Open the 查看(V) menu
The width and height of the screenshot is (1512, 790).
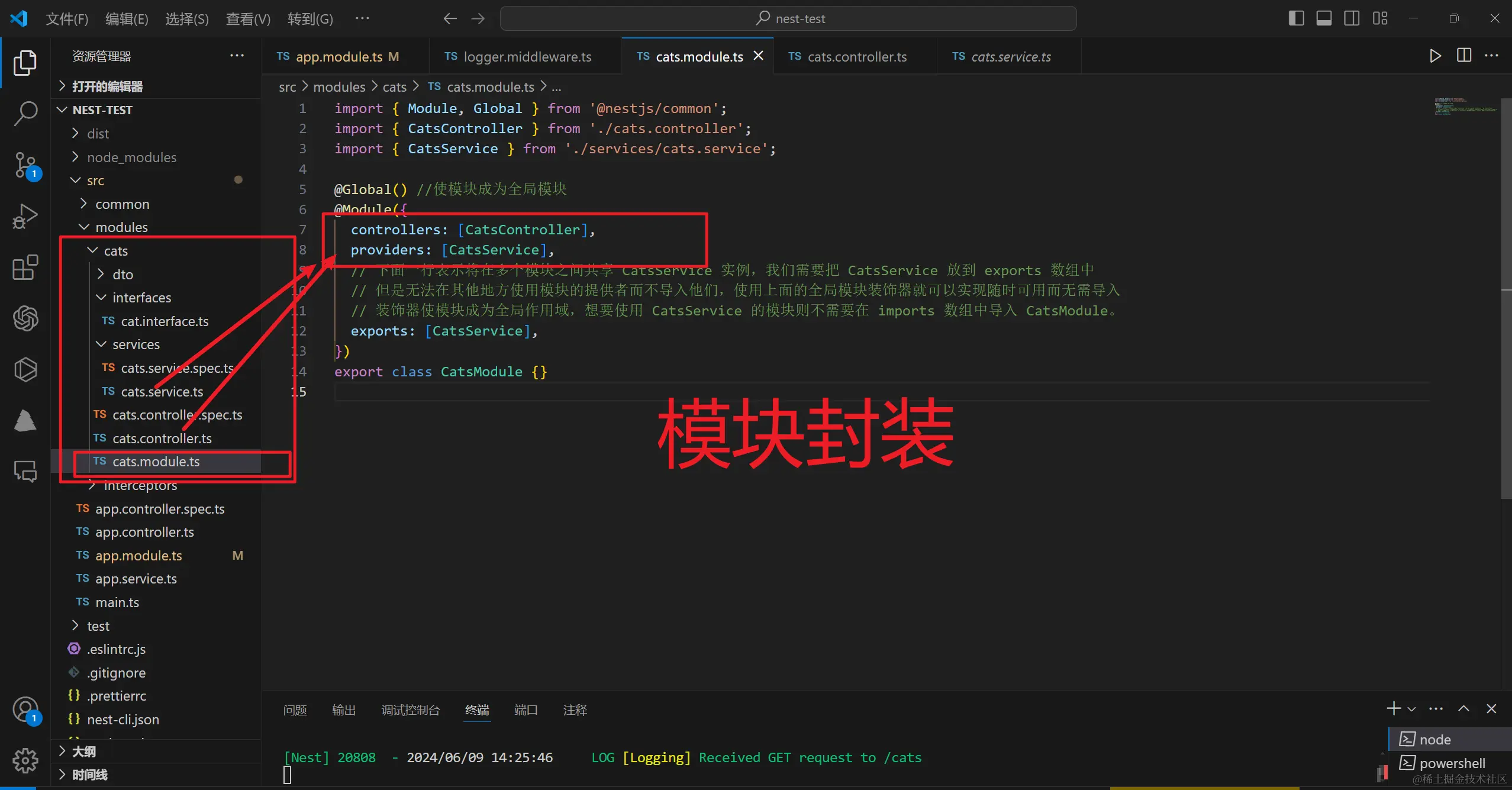[x=248, y=19]
